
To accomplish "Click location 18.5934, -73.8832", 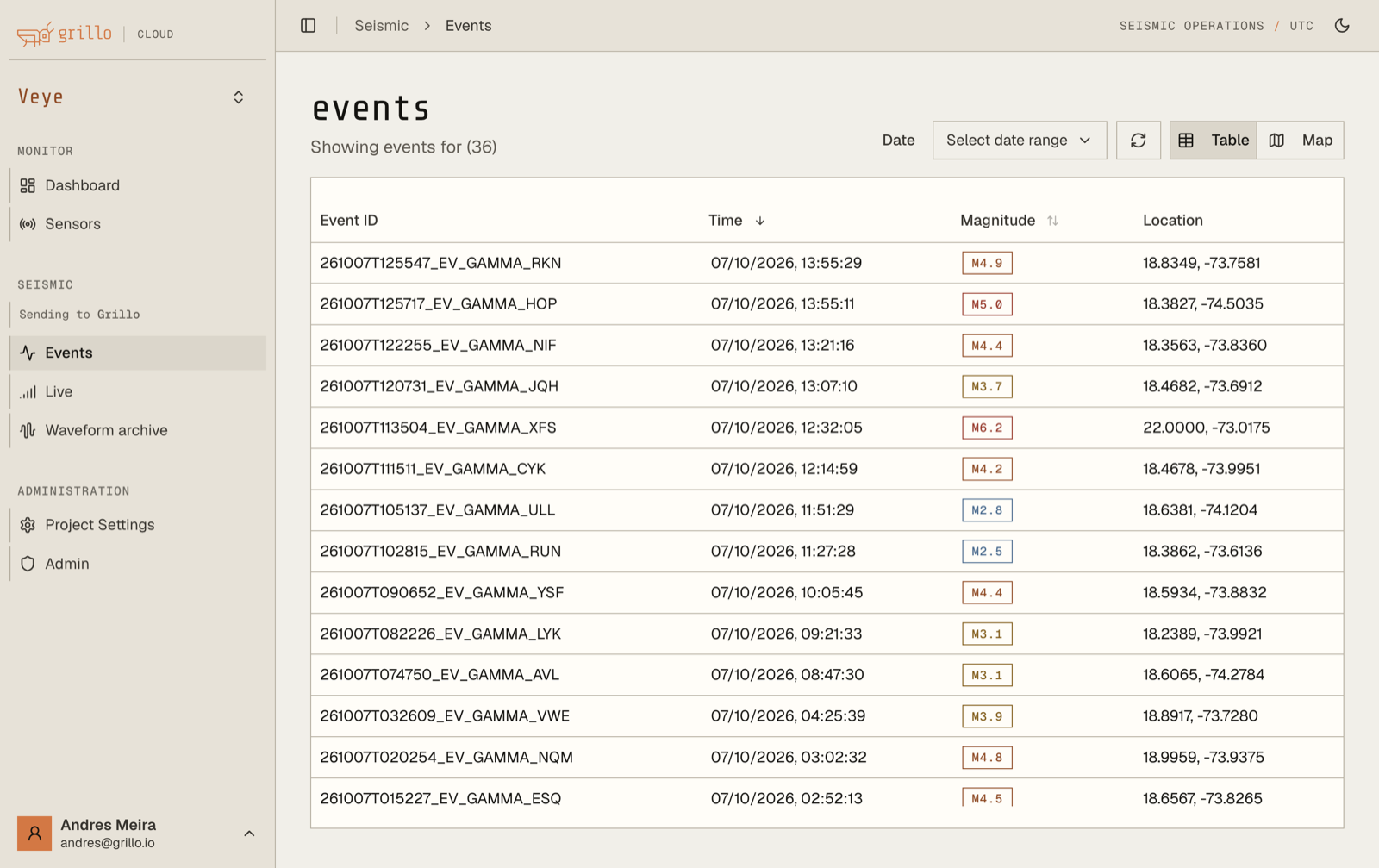I will [x=1205, y=593].
